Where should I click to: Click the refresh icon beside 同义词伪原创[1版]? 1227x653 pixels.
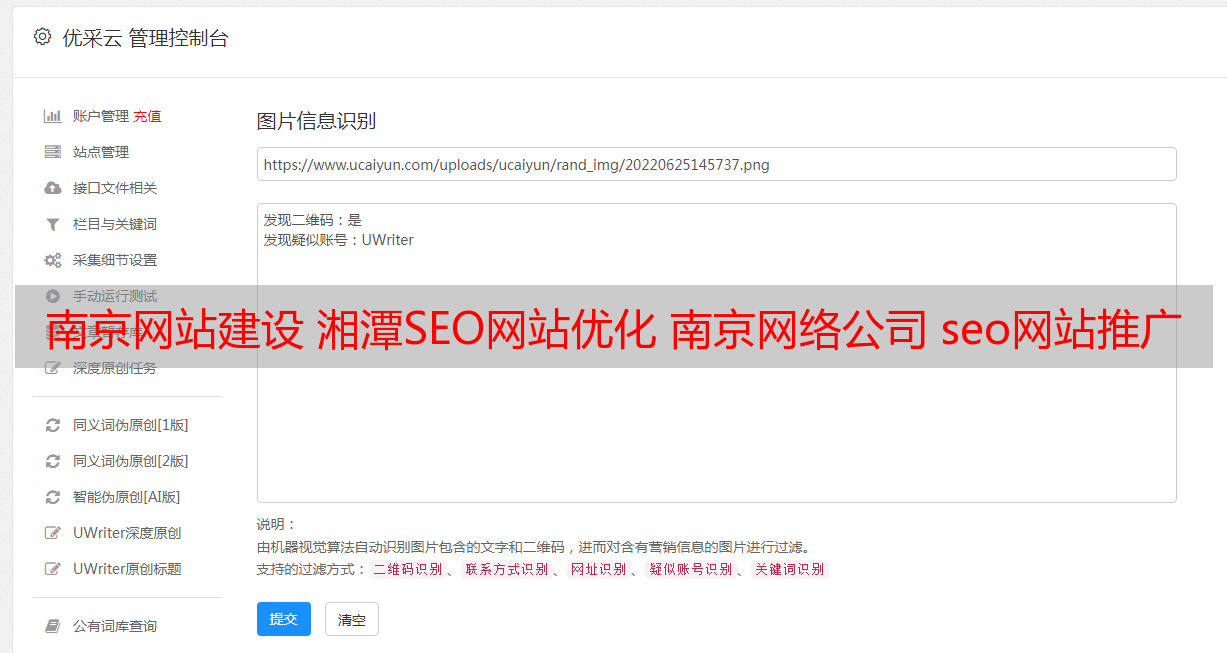coord(53,425)
